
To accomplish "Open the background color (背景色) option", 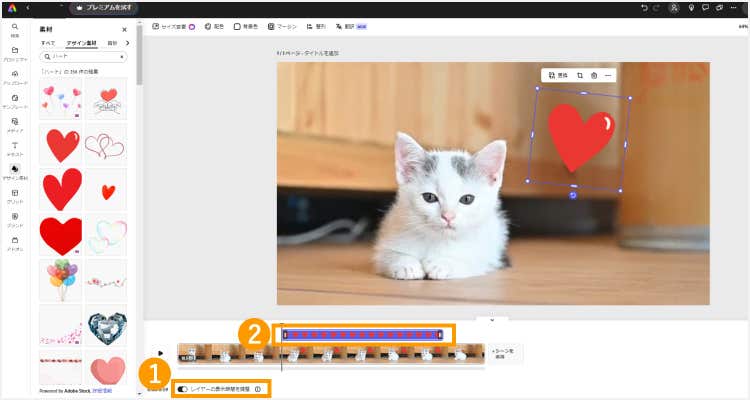I will click(246, 27).
